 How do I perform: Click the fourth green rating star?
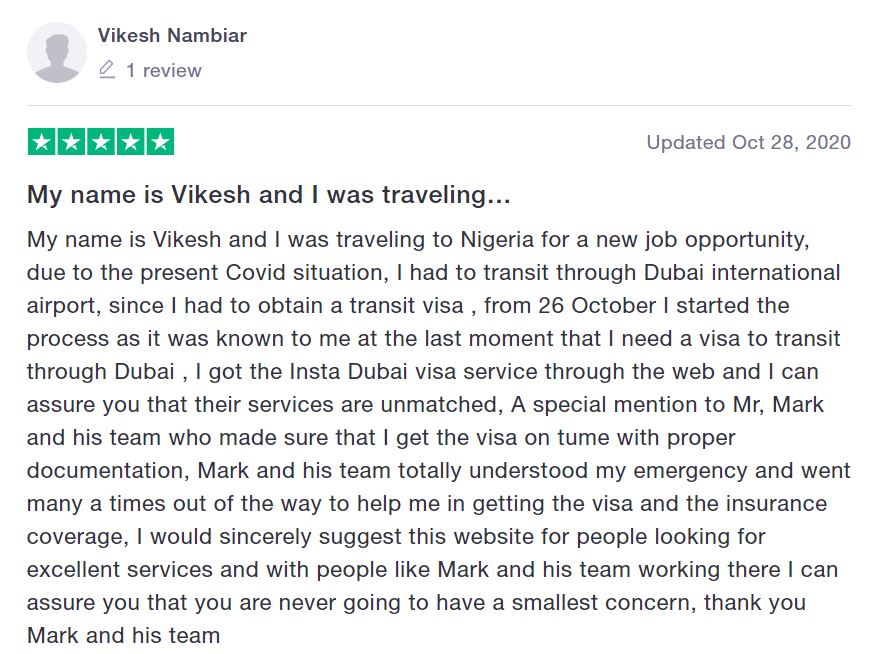(x=131, y=142)
